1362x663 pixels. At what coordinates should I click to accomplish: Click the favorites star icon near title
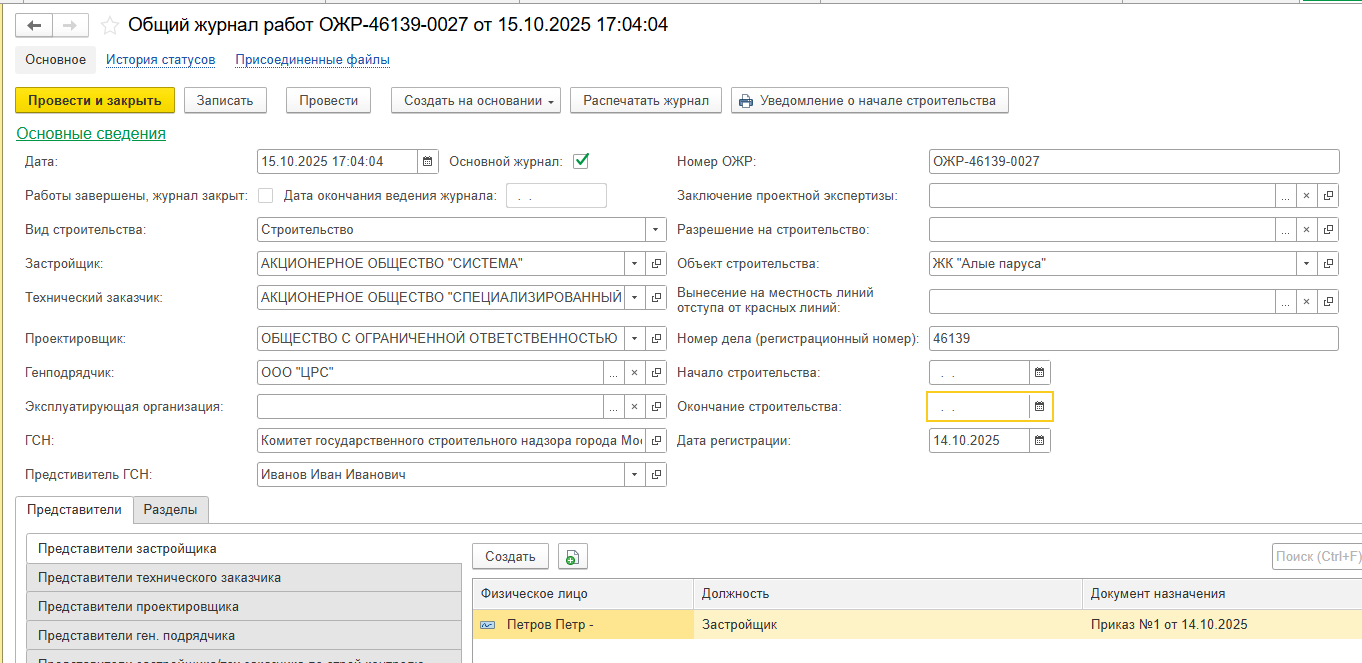(x=110, y=26)
